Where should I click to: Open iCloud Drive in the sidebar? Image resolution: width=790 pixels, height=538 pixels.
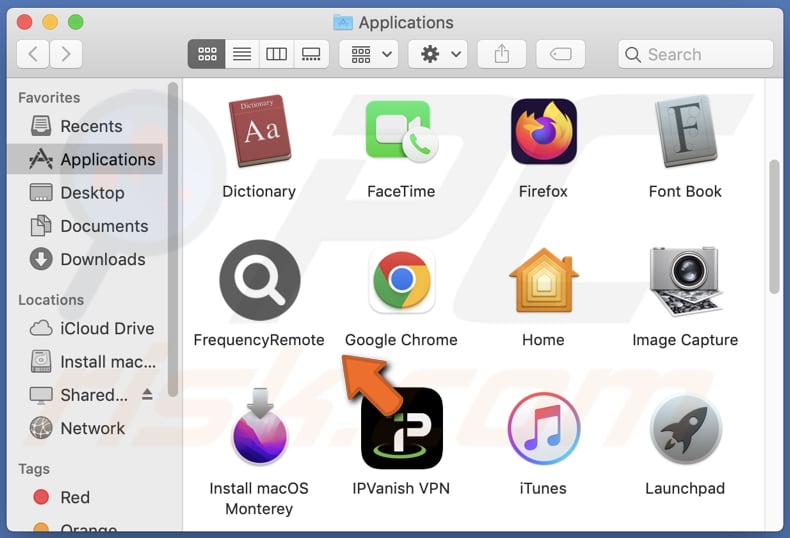(x=85, y=328)
